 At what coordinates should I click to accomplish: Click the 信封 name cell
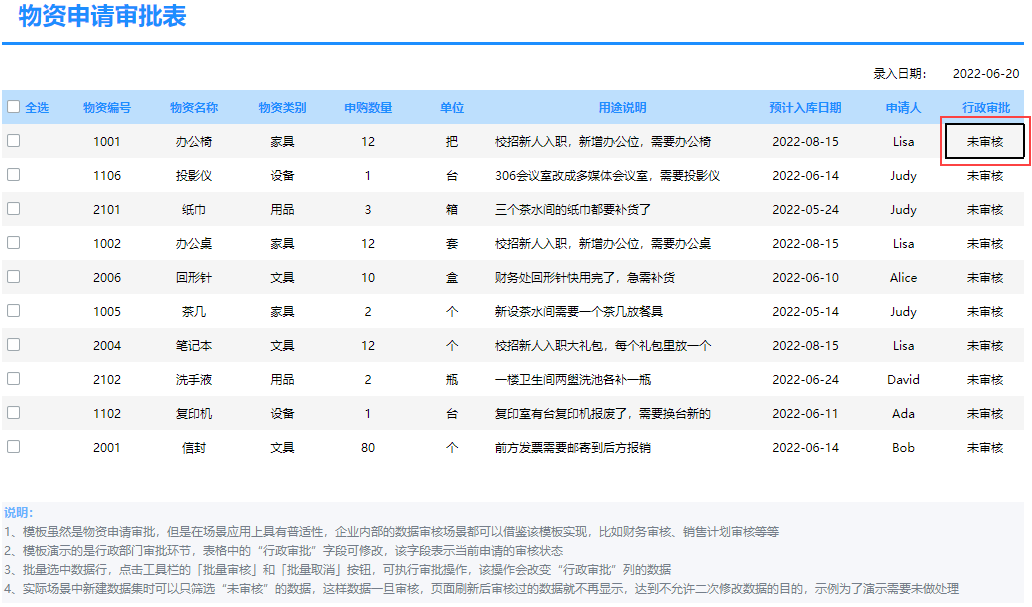194,448
